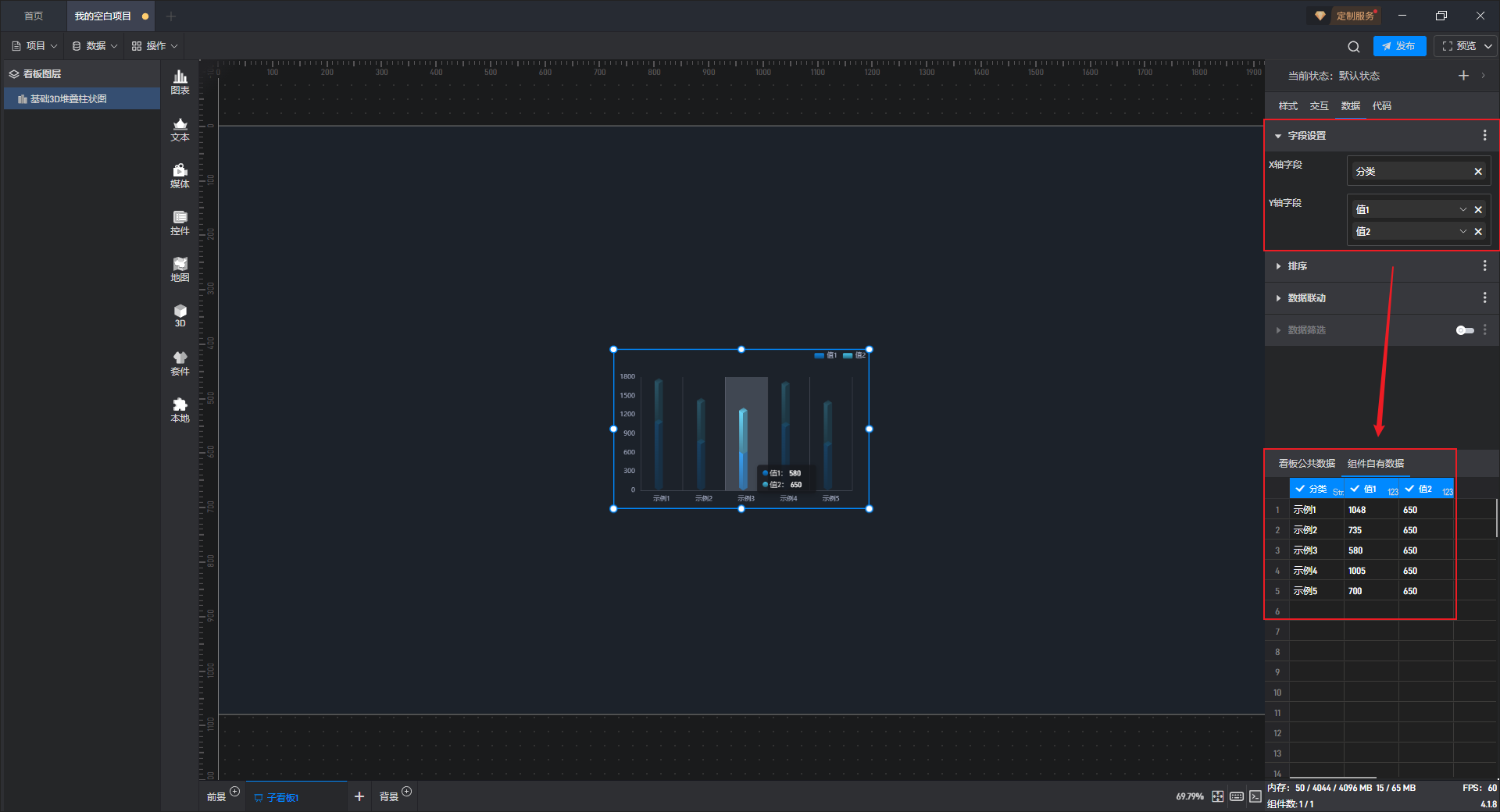Click cell 示例1 in data table
The width and height of the screenshot is (1500, 812).
point(1316,510)
